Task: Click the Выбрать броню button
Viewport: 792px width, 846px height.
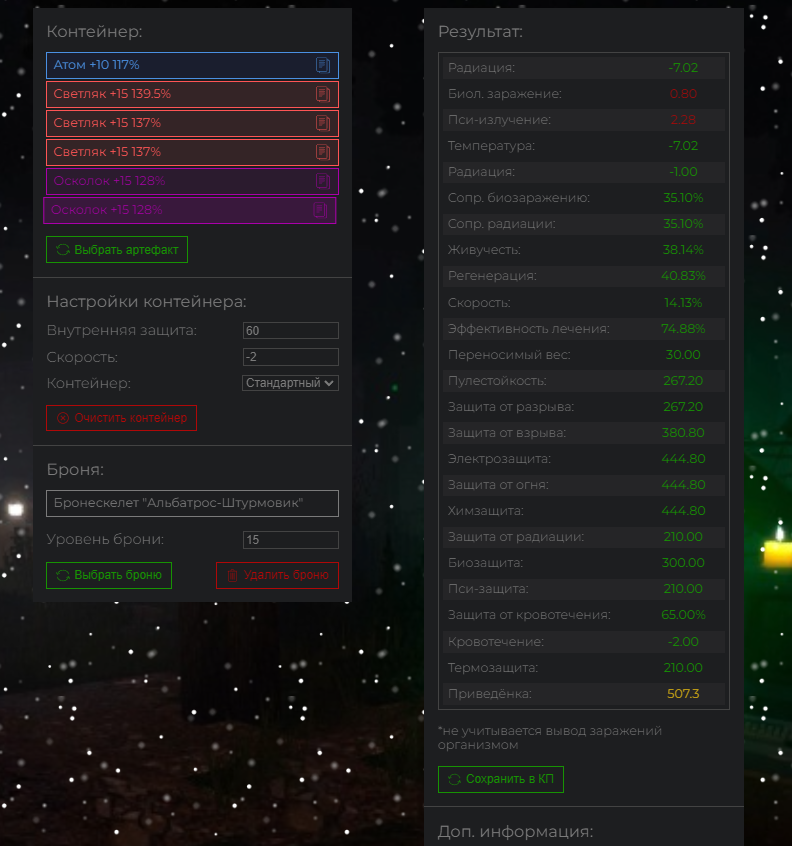Action: [109, 575]
